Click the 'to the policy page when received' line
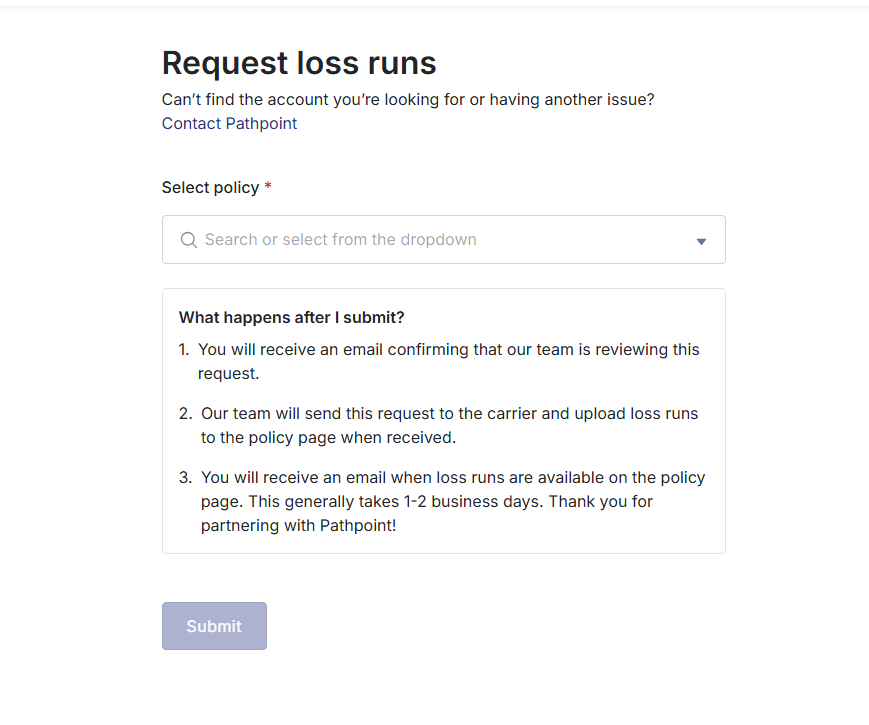 (328, 437)
